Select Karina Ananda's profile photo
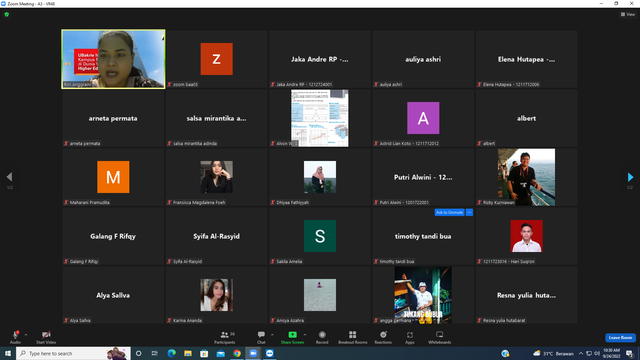 point(217,295)
